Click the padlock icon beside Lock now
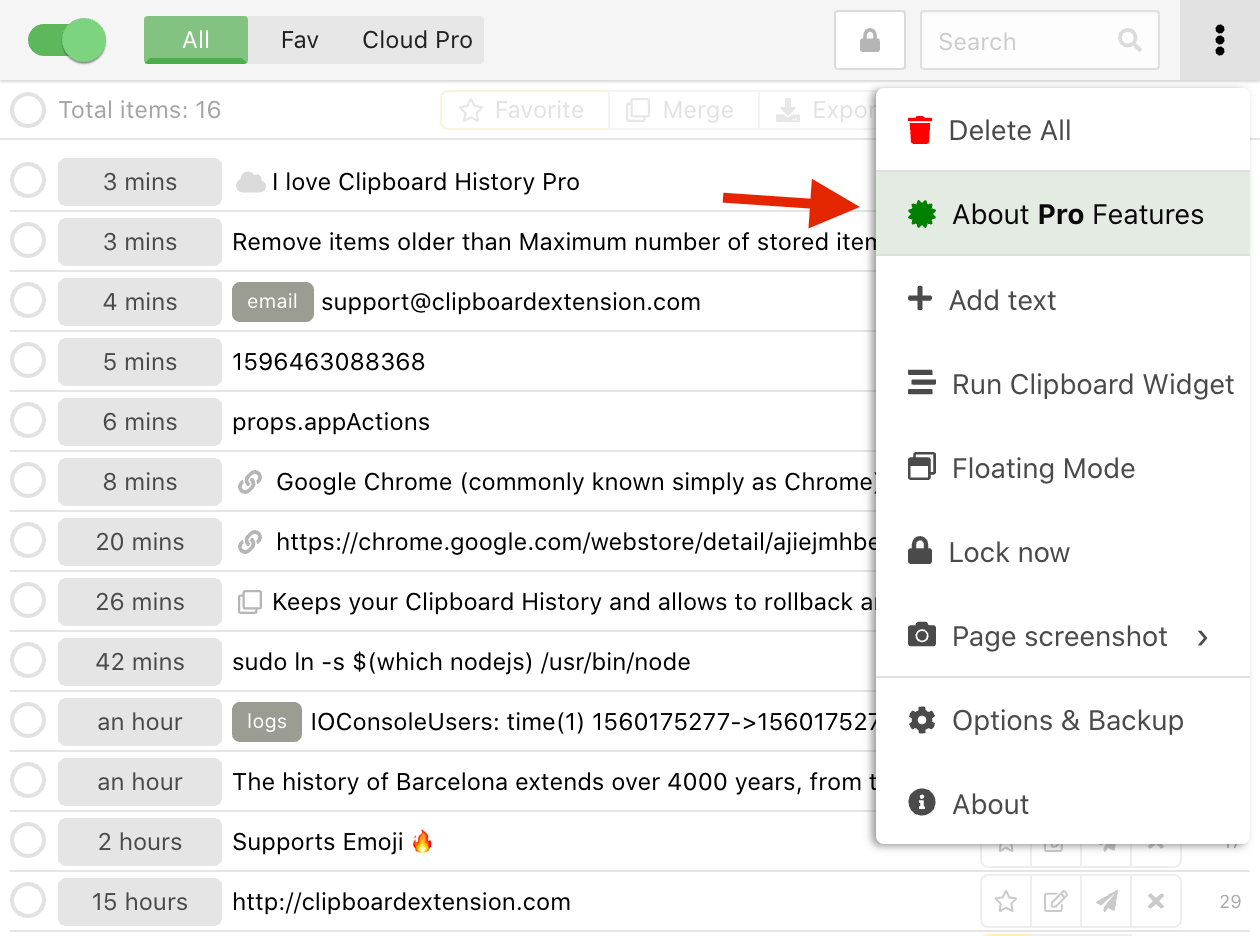1260x936 pixels. pos(919,551)
